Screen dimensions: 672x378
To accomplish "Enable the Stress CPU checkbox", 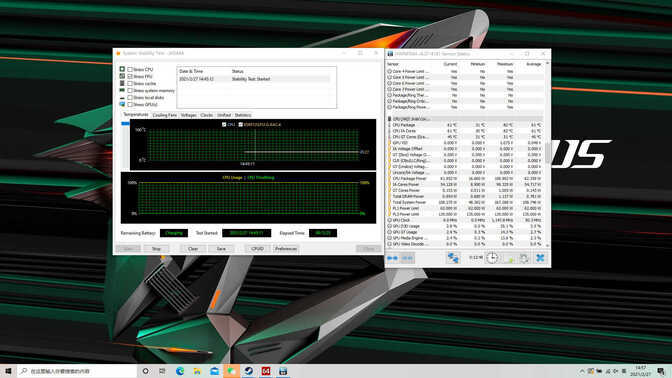I will pos(130,69).
